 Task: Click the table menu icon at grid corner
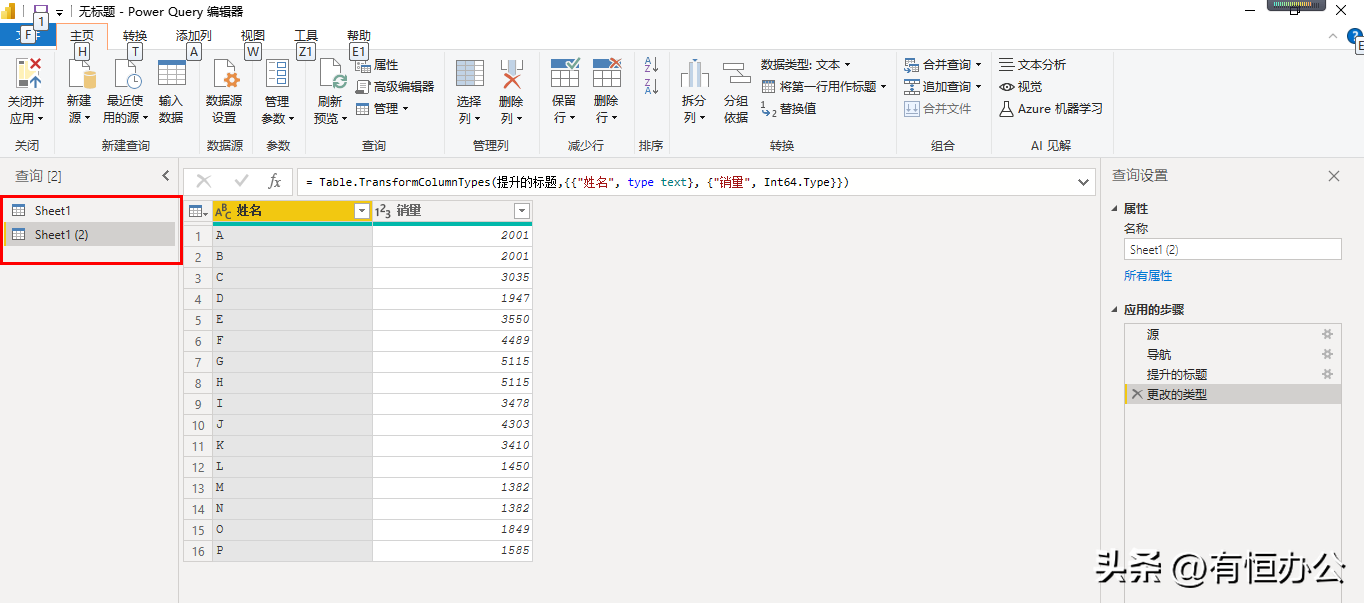pyautogui.click(x=198, y=211)
